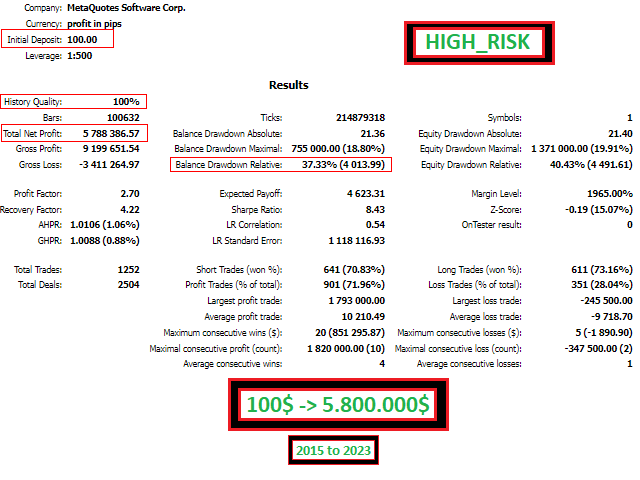Click the Margin Level value 1965.00%

[x=610, y=193]
